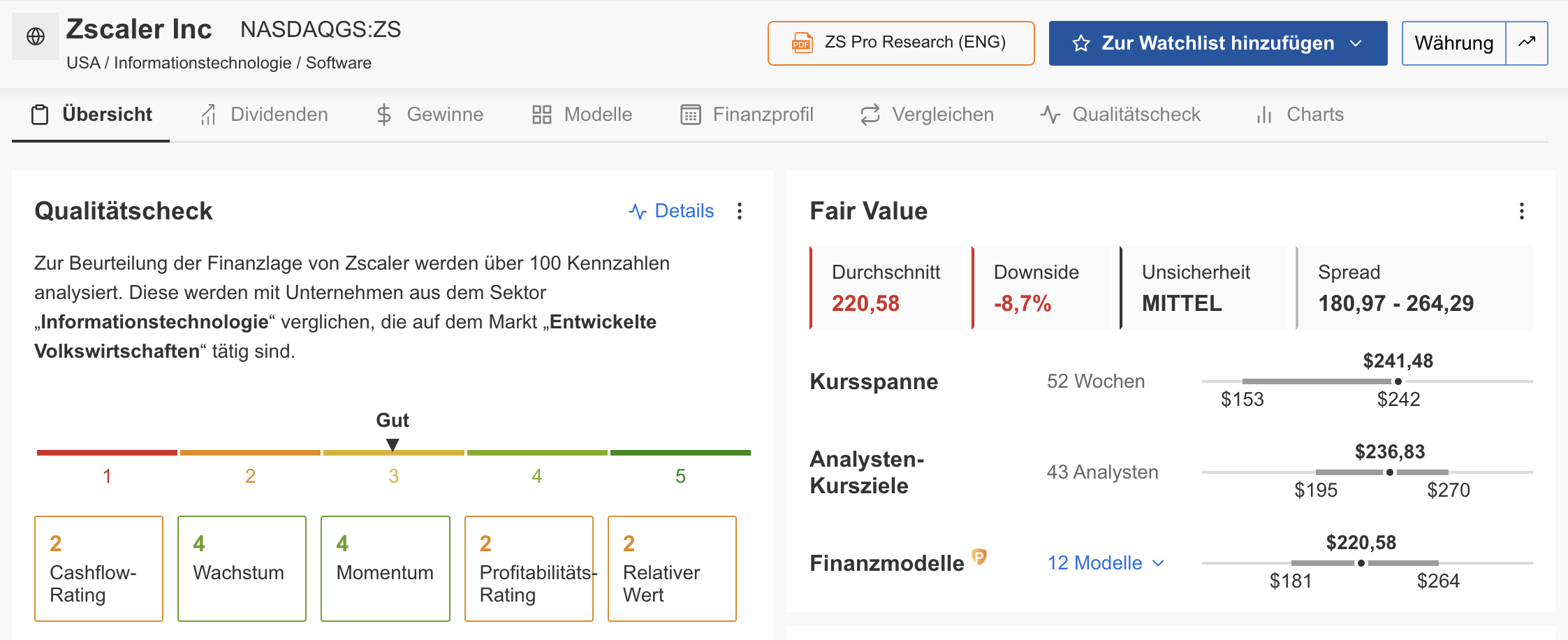Open the Wachstum score card
The image size is (1568, 640).
242,569
